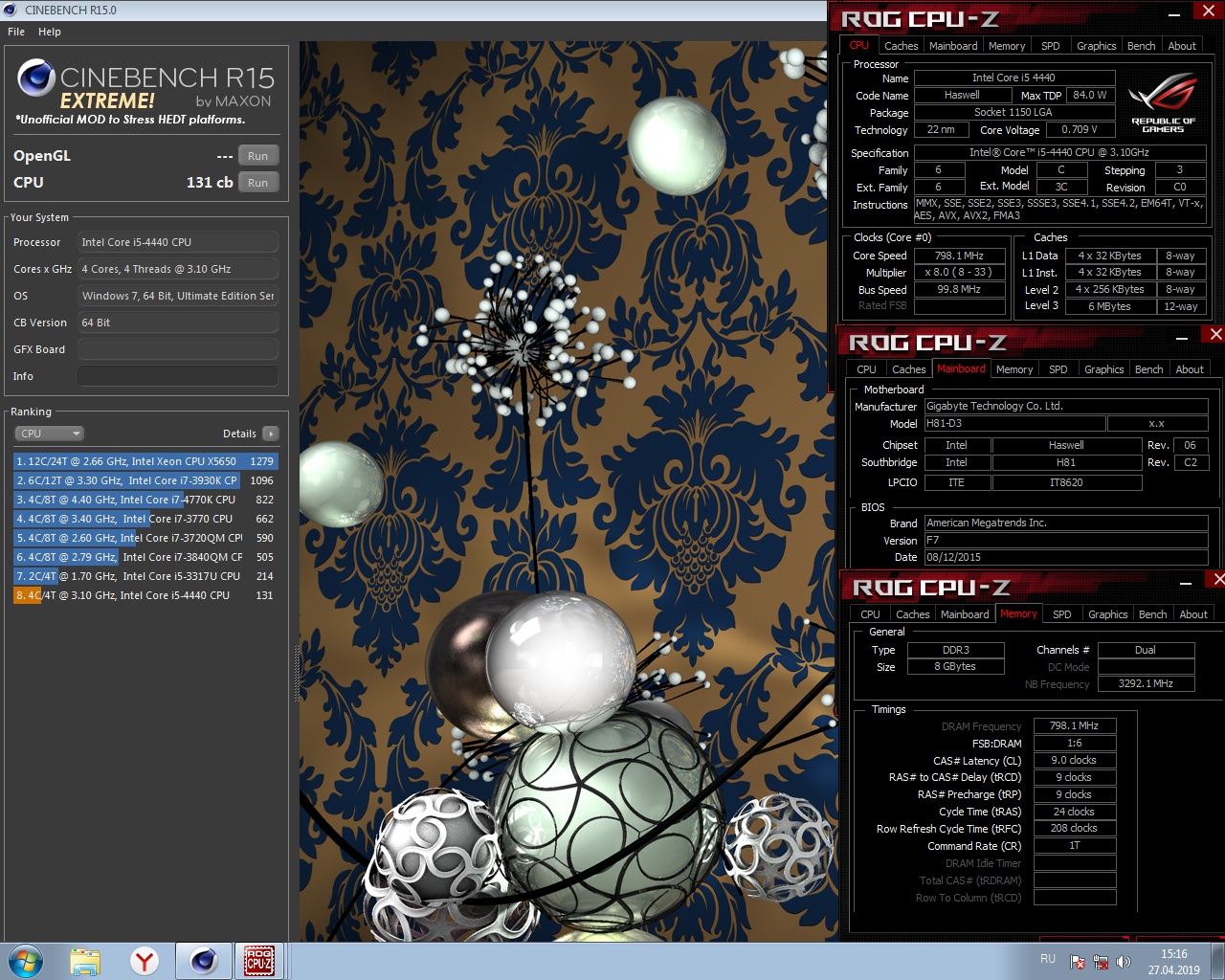The height and width of the screenshot is (980, 1225).
Task: Click the NB Frequency value 3292.1 MHz
Action: pos(1146,684)
